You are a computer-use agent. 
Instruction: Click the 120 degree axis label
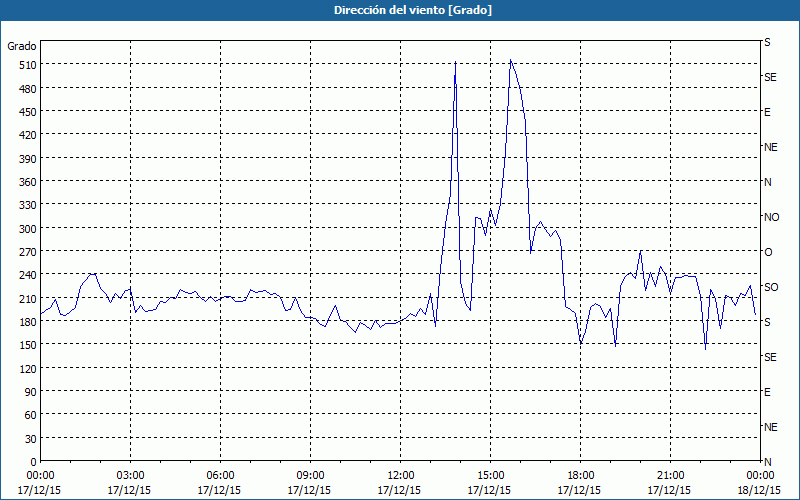[x=28, y=368]
